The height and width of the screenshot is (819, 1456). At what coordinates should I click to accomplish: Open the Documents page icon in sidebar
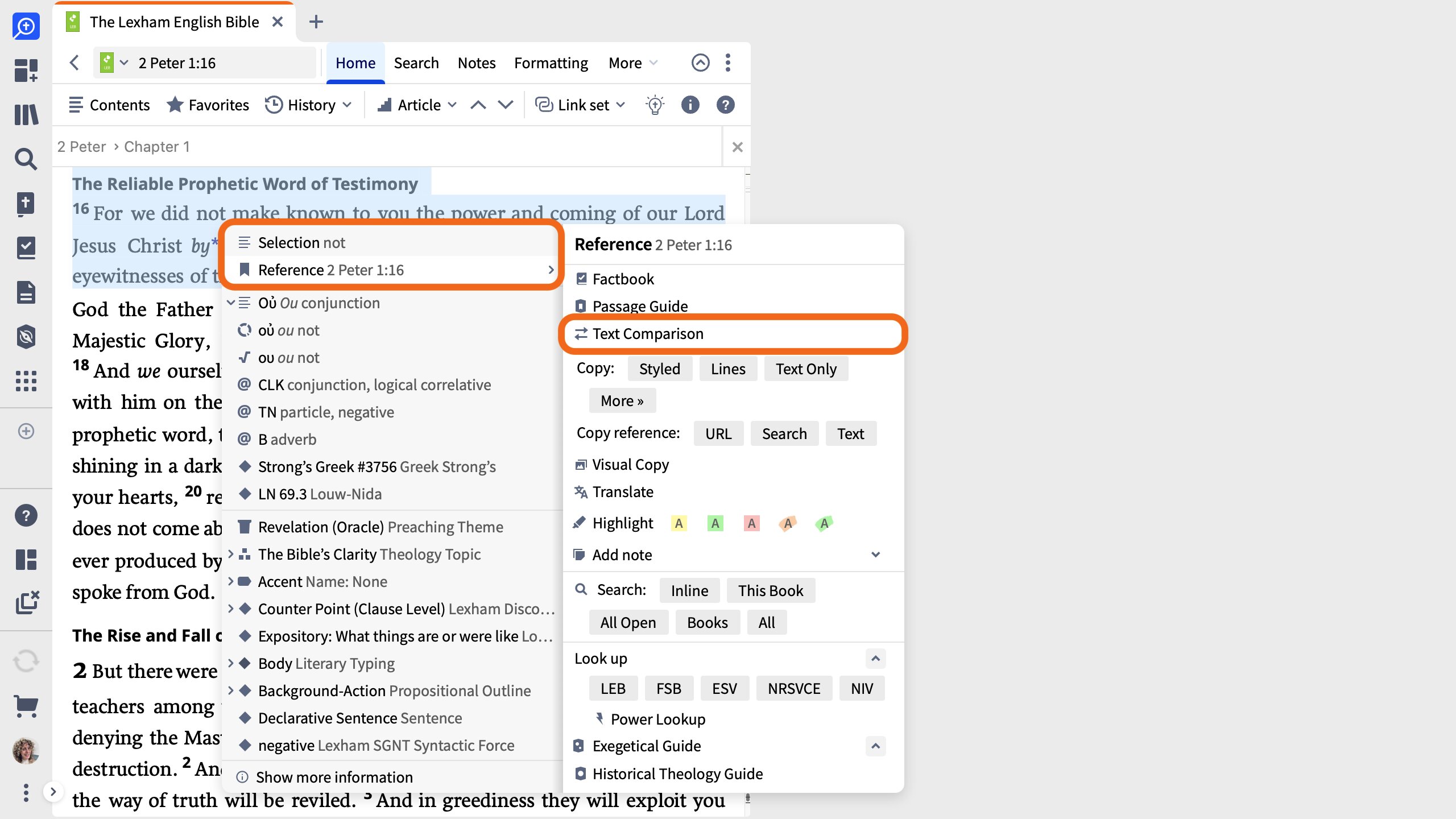(x=26, y=292)
